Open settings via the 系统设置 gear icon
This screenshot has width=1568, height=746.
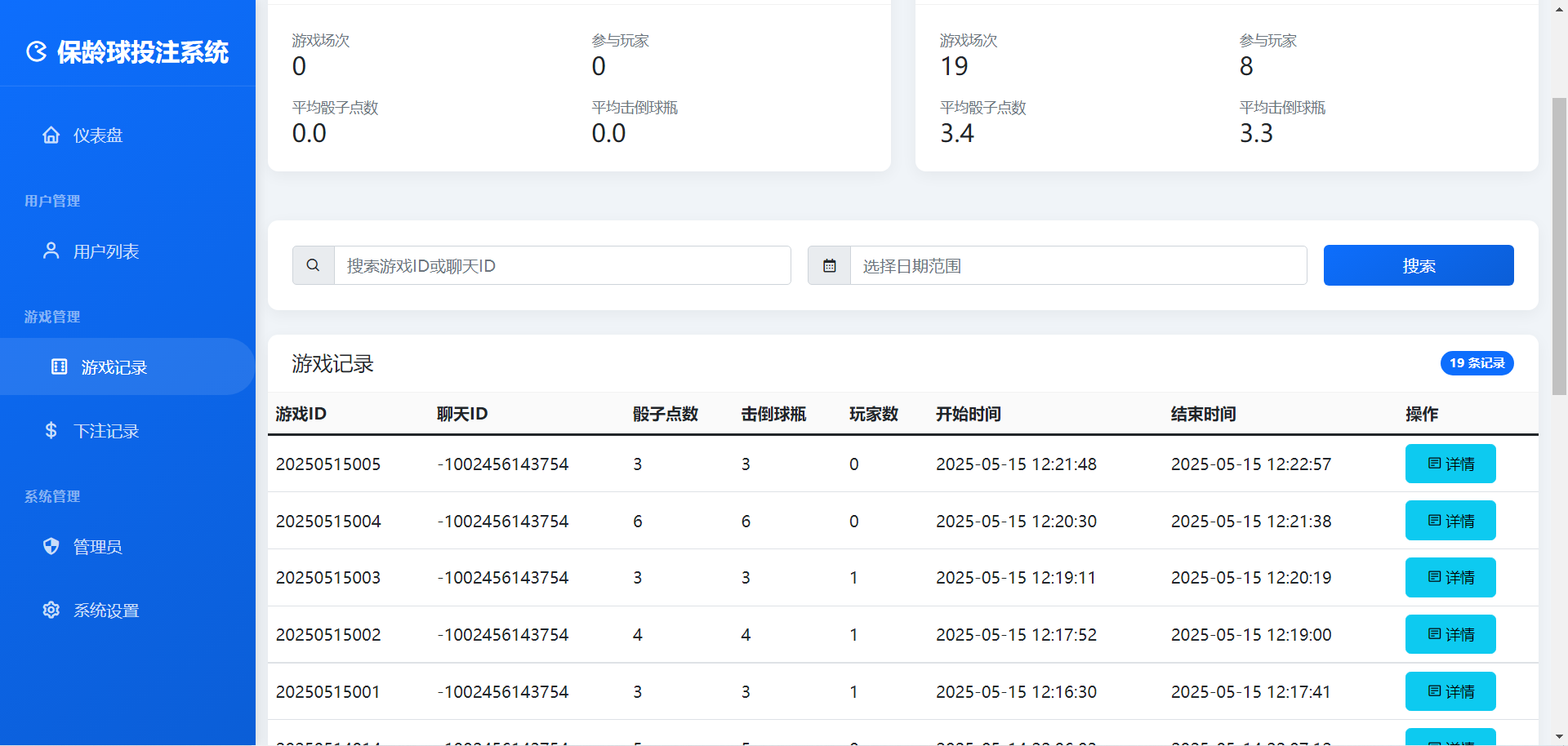(51, 610)
